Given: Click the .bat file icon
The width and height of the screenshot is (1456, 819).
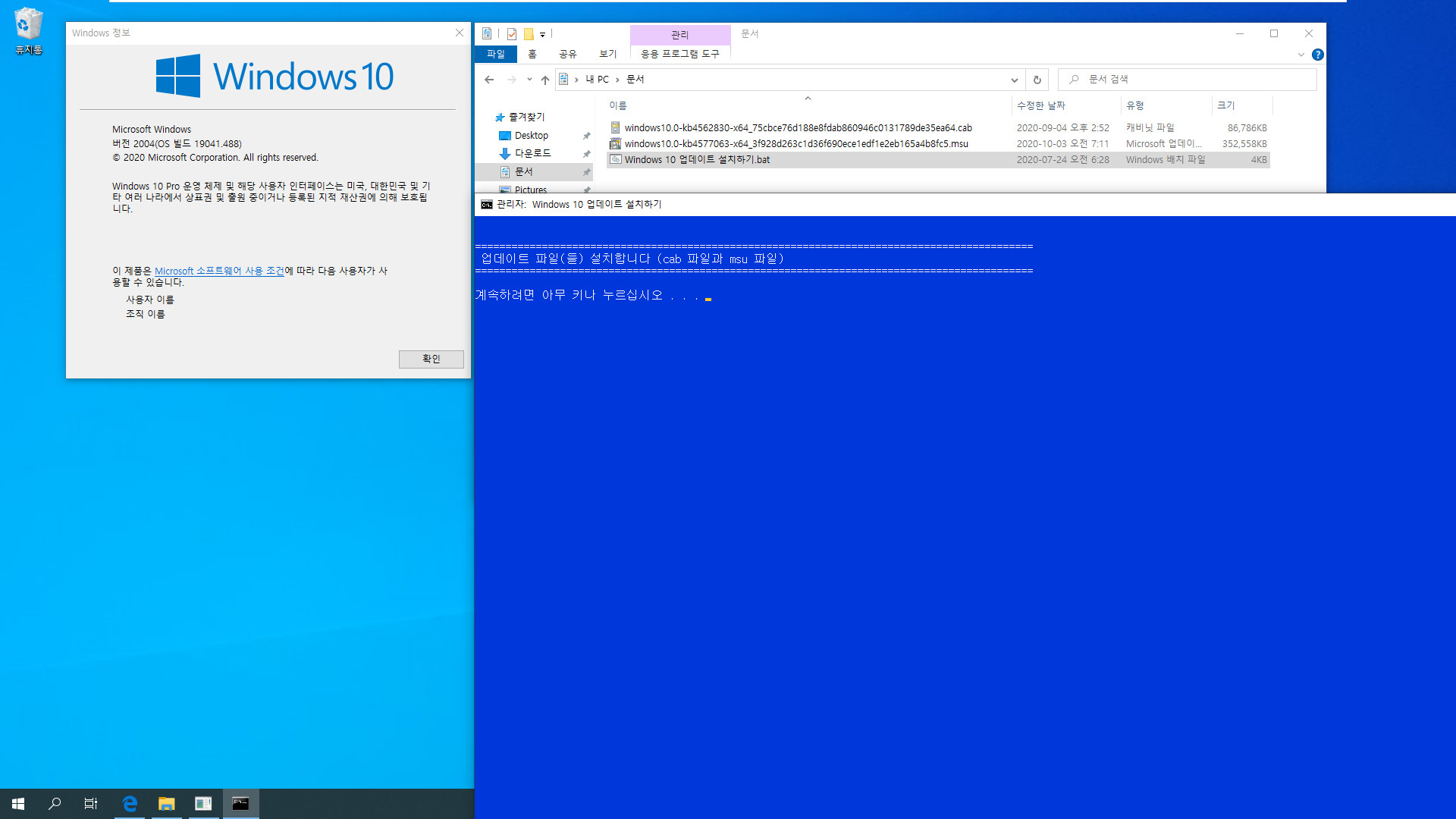Looking at the screenshot, I should point(615,160).
